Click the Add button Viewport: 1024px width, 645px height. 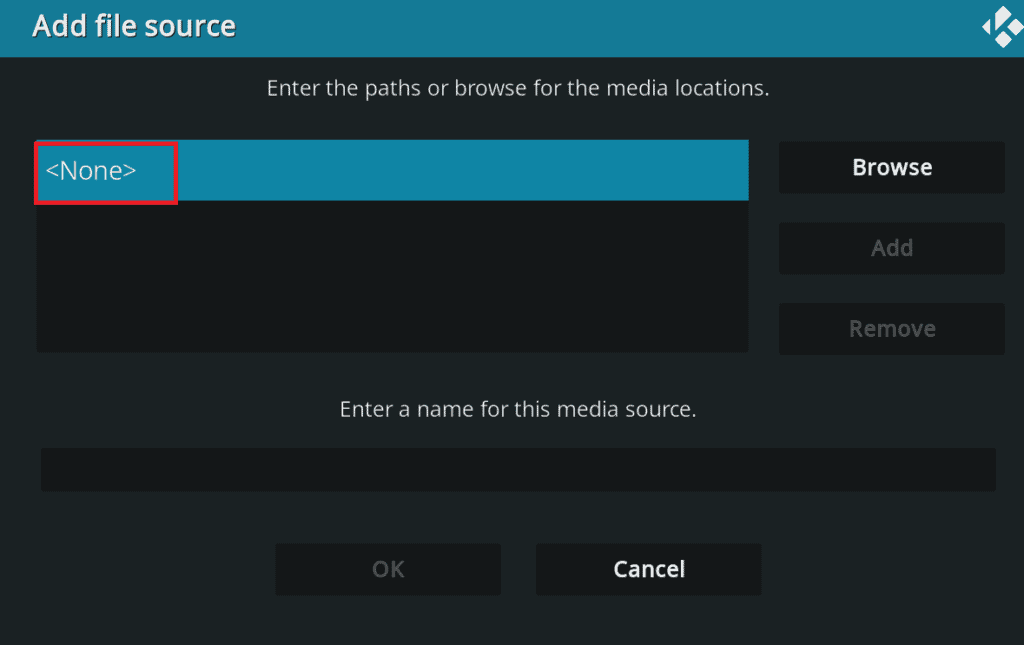coord(891,248)
